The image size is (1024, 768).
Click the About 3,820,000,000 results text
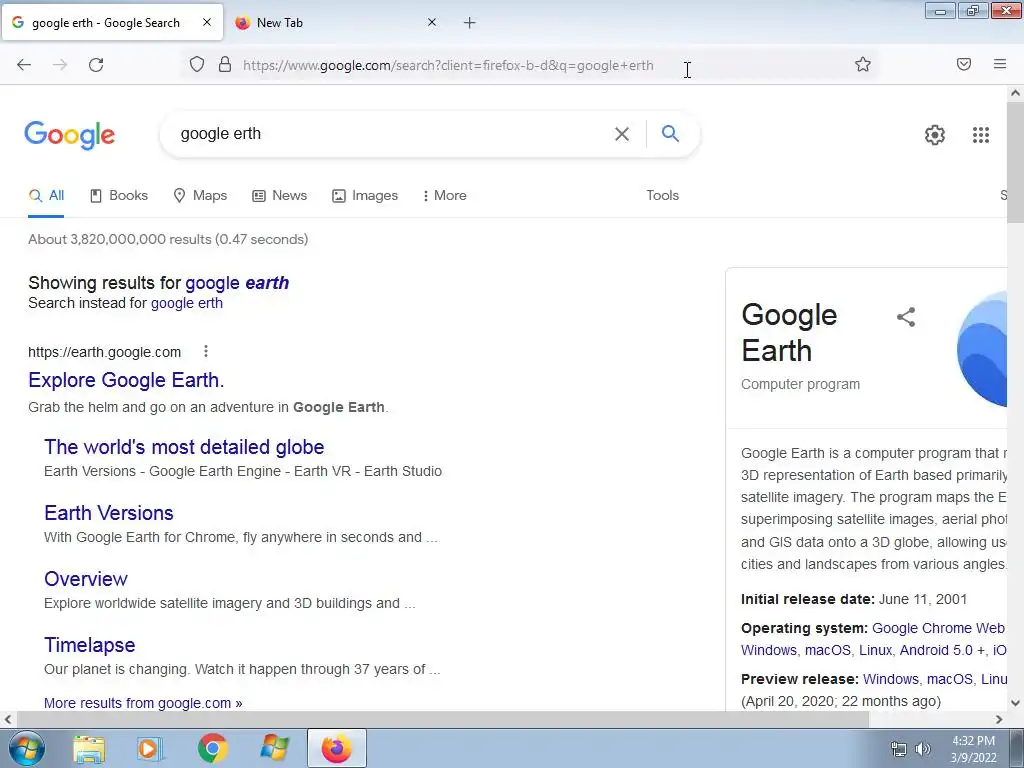click(x=168, y=239)
